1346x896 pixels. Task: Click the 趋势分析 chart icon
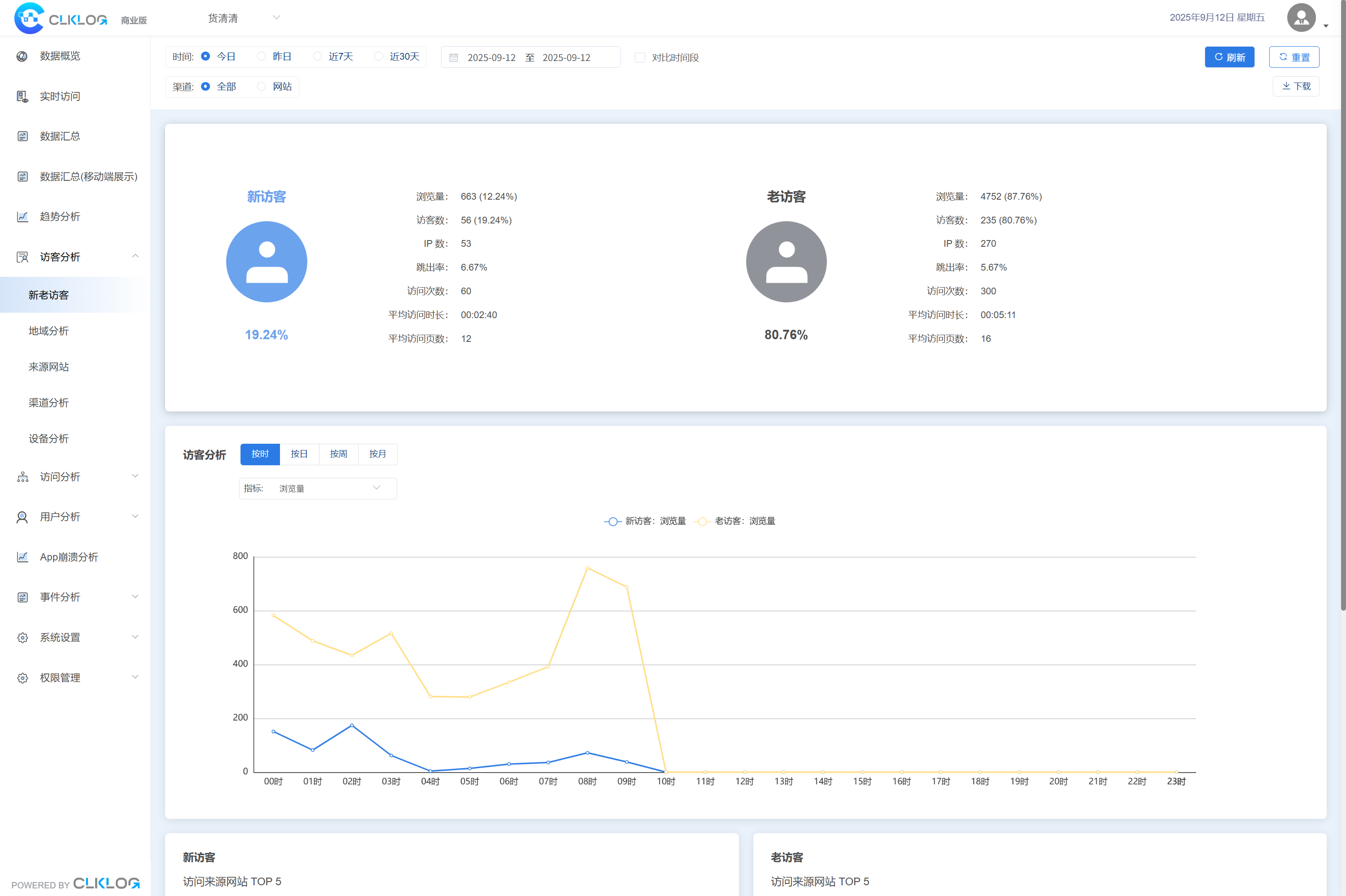click(22, 217)
